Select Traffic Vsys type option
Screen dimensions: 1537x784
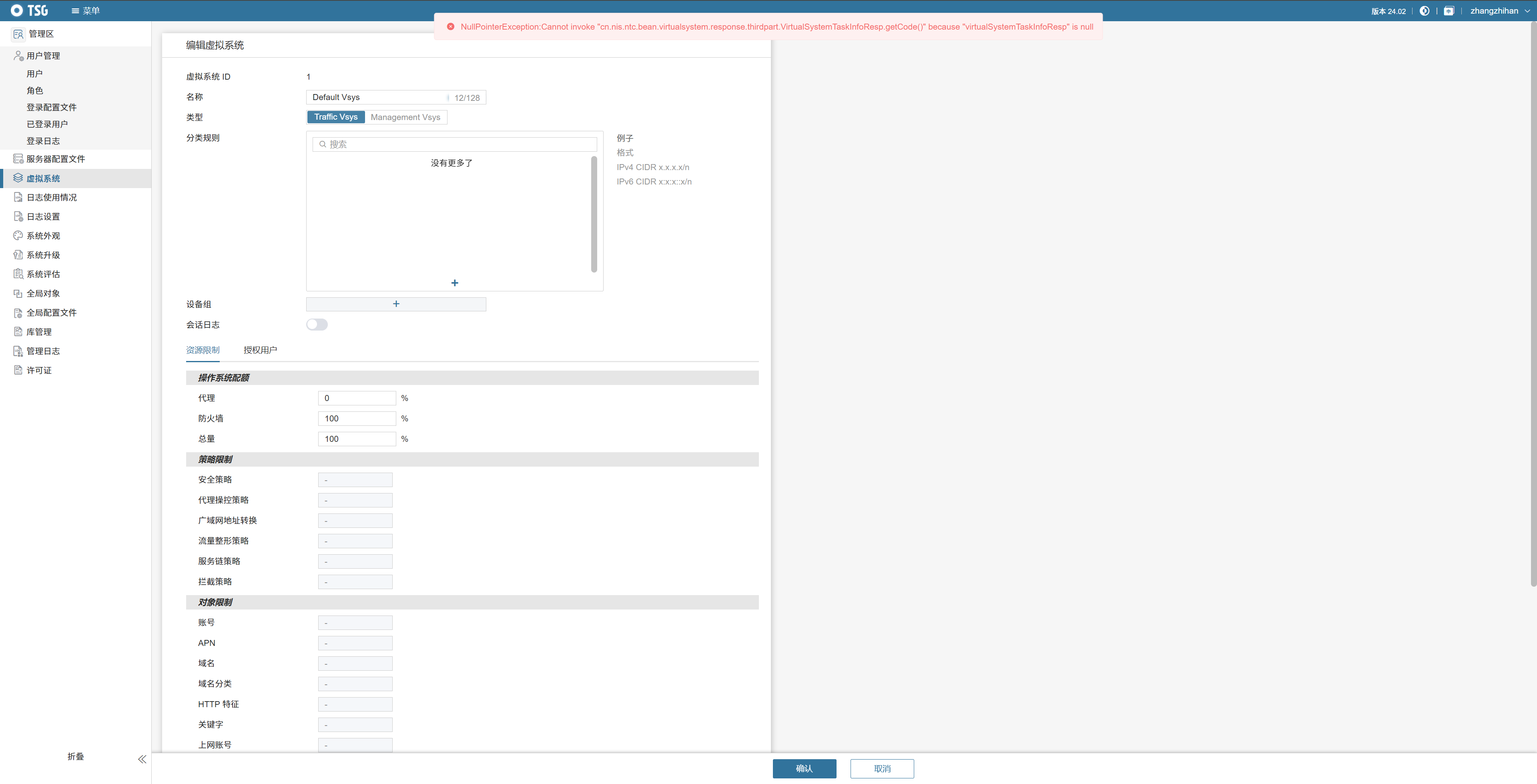(x=336, y=117)
